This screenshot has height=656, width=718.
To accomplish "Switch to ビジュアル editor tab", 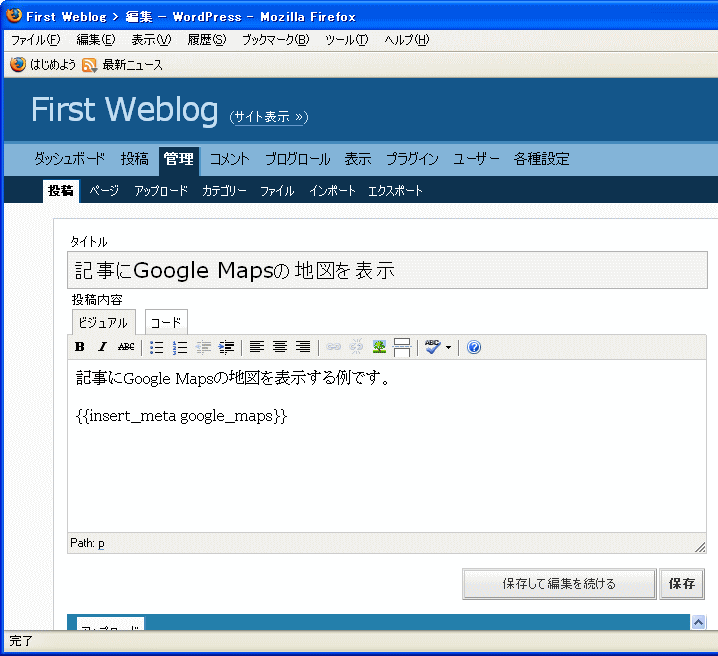I will click(103, 323).
